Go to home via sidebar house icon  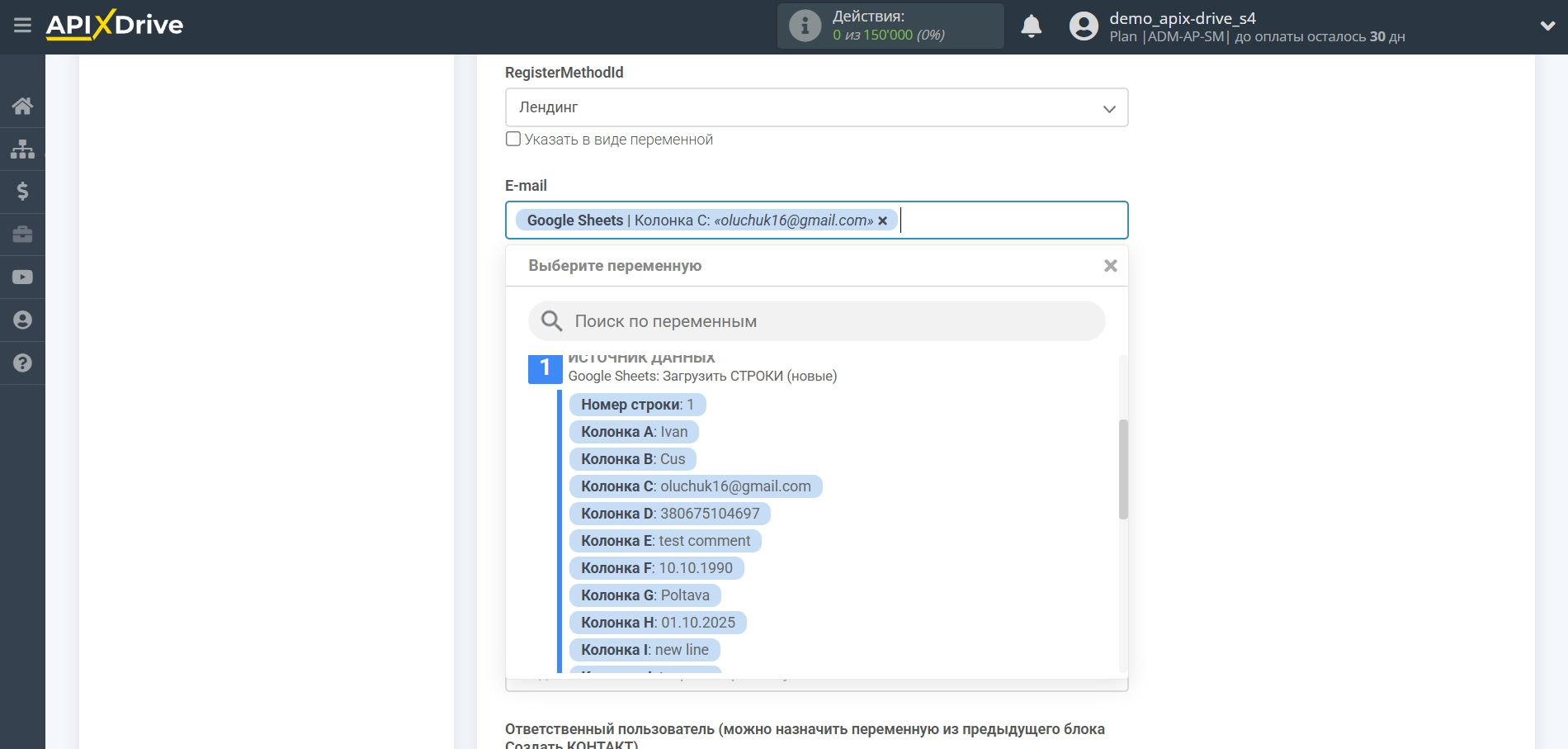coord(22,106)
